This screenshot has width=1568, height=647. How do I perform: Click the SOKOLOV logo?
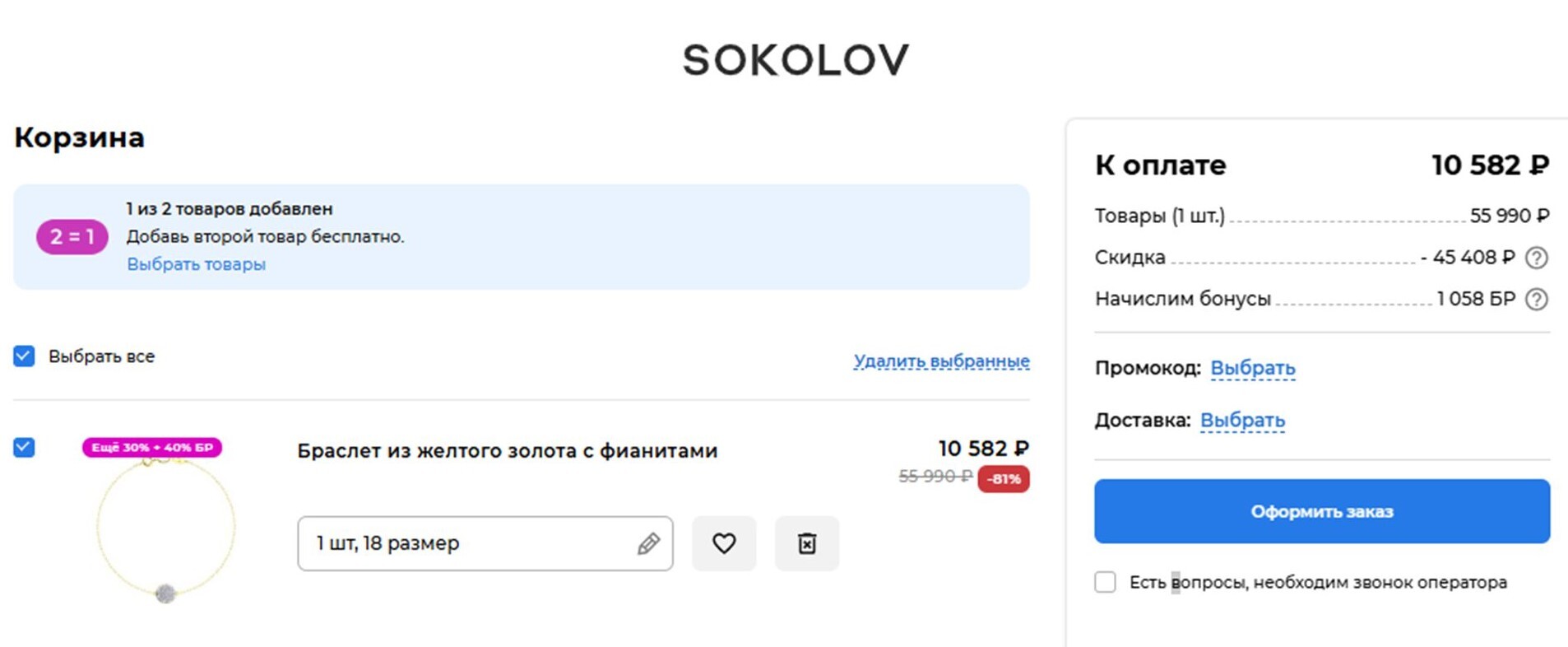(x=796, y=60)
